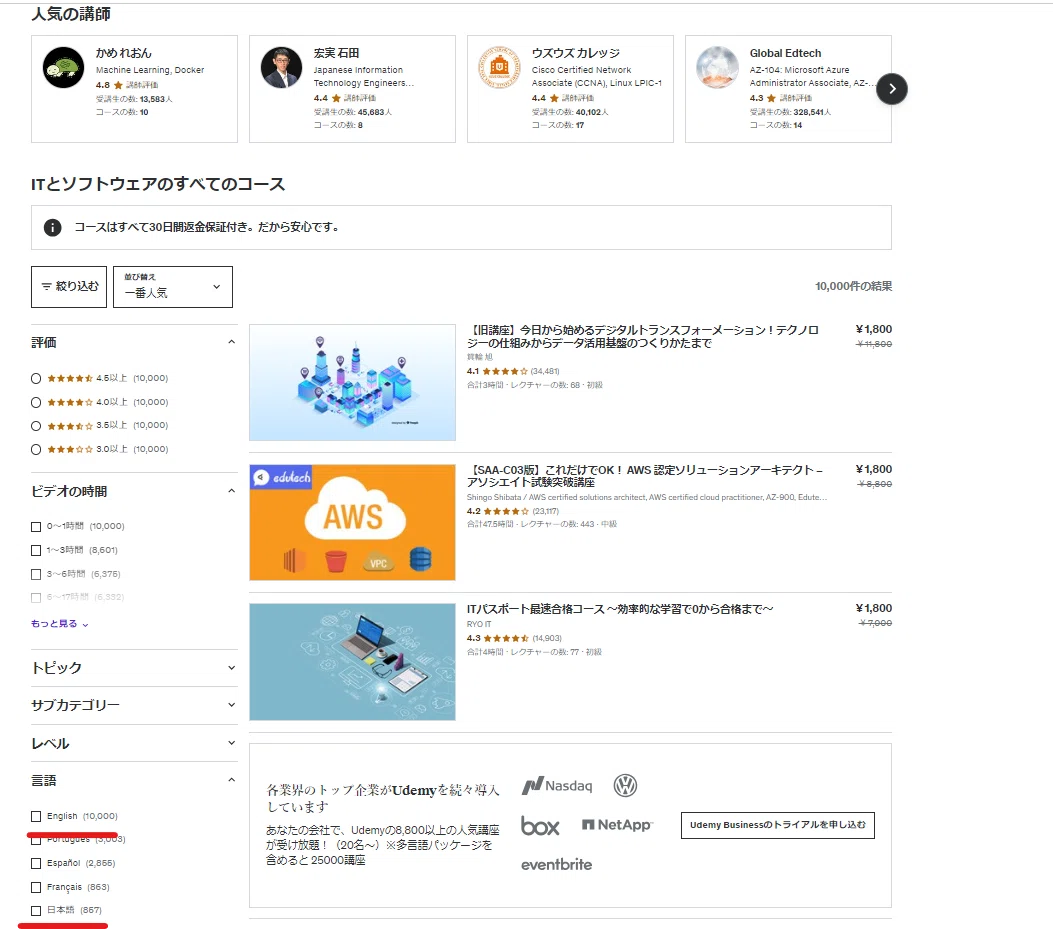The image size is (1053, 929).
Task: Click the ITパスポート laptop course thumbnail
Action: (x=353, y=662)
